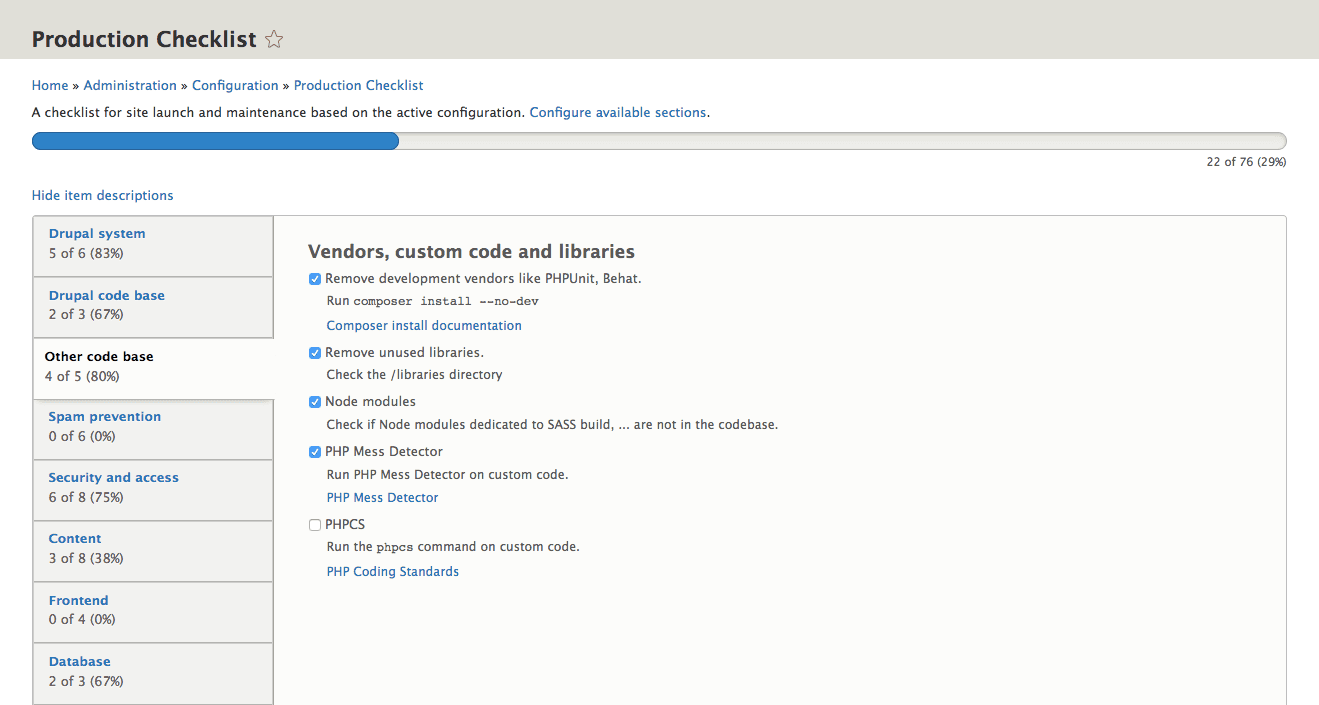This screenshot has width=1319, height=705.
Task: Click Hide item descriptions link
Action: 102,196
